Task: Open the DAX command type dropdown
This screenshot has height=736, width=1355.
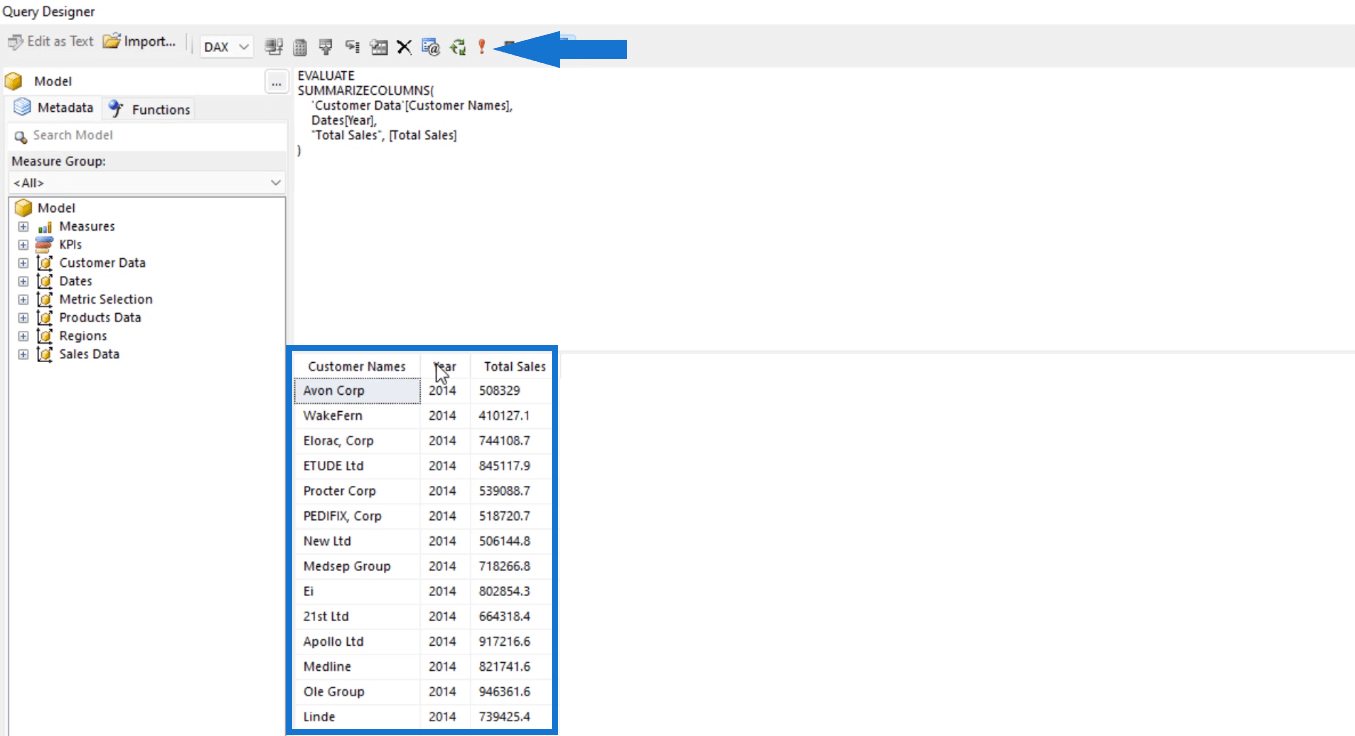Action: (x=227, y=47)
